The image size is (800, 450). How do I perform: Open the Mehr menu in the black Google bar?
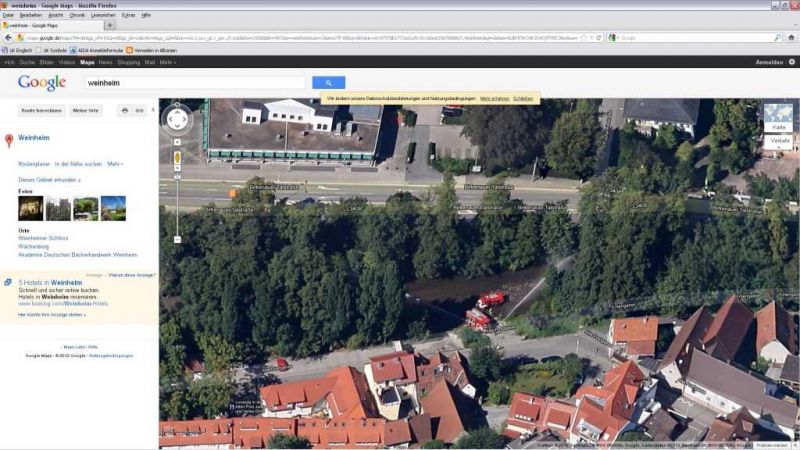tap(167, 62)
